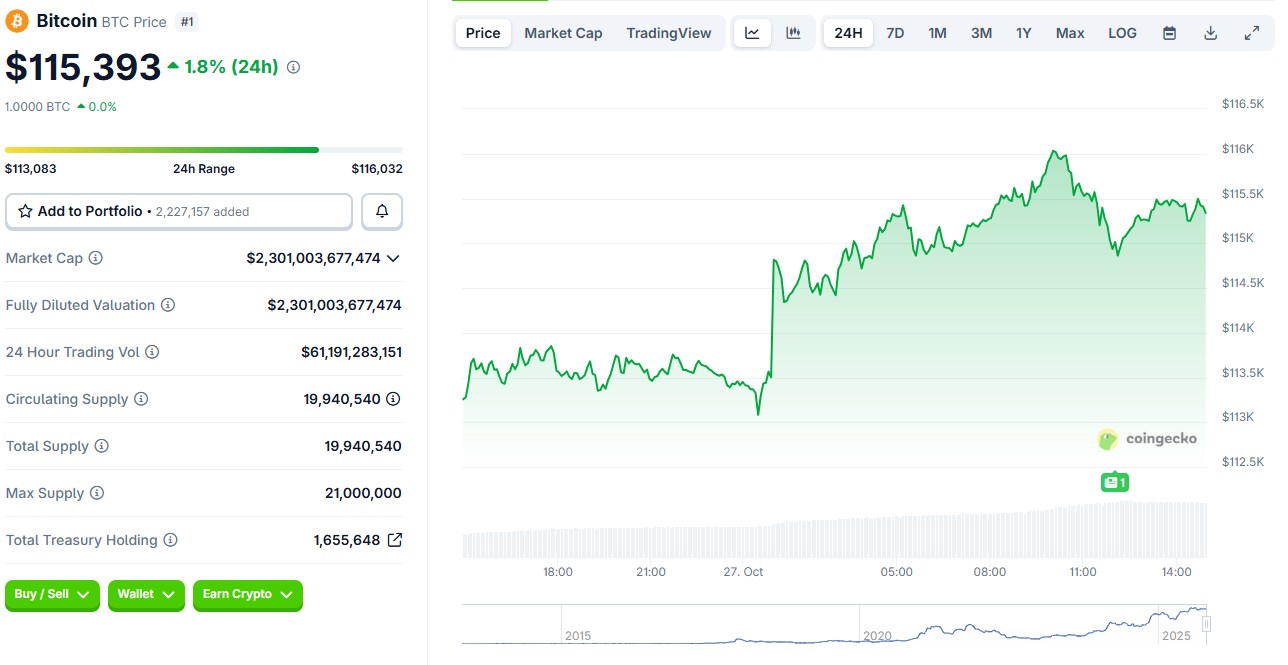The image size is (1288, 665).
Task: Click the Market Cap info icon
Action: 96,258
